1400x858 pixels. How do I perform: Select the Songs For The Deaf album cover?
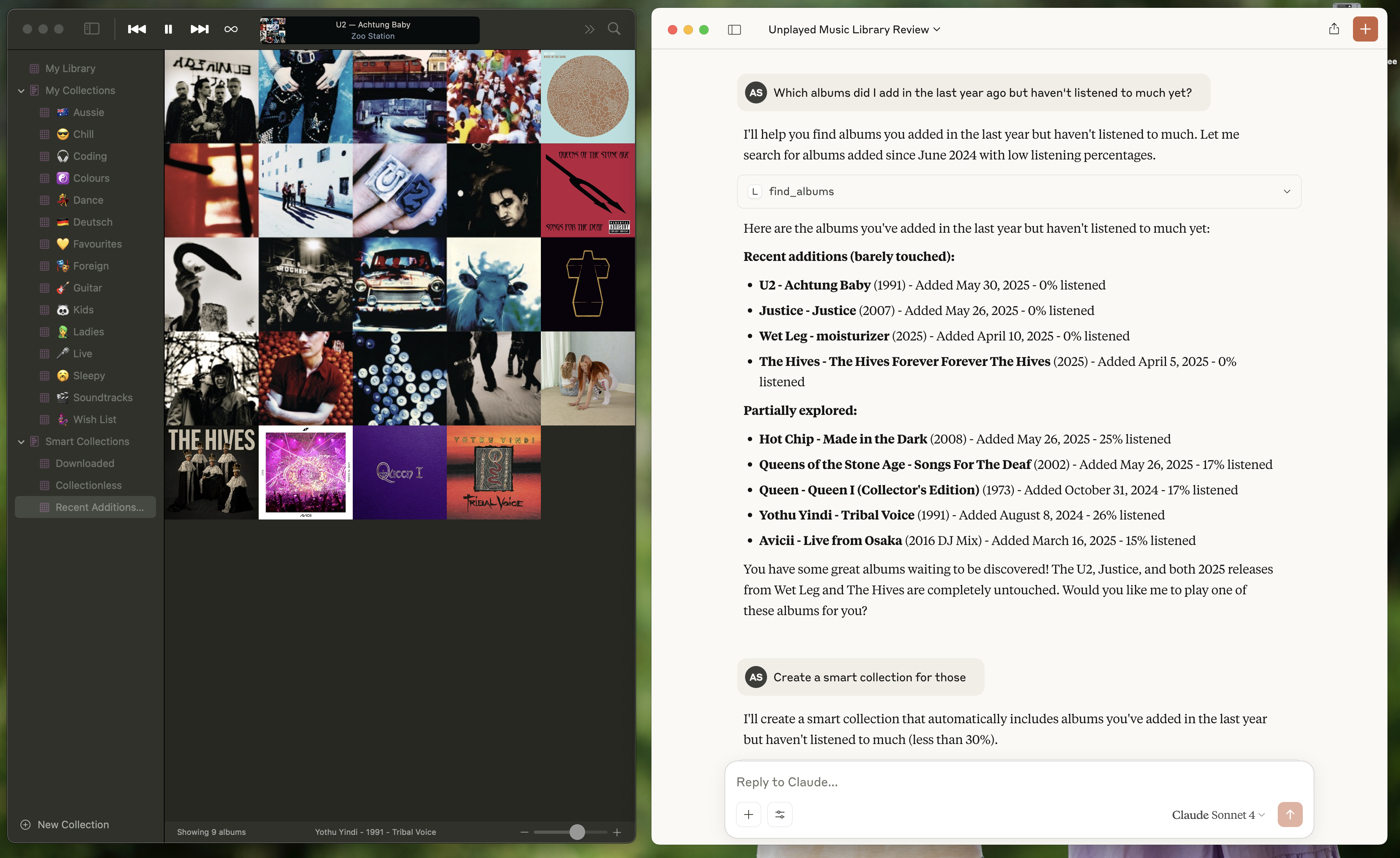coord(588,190)
